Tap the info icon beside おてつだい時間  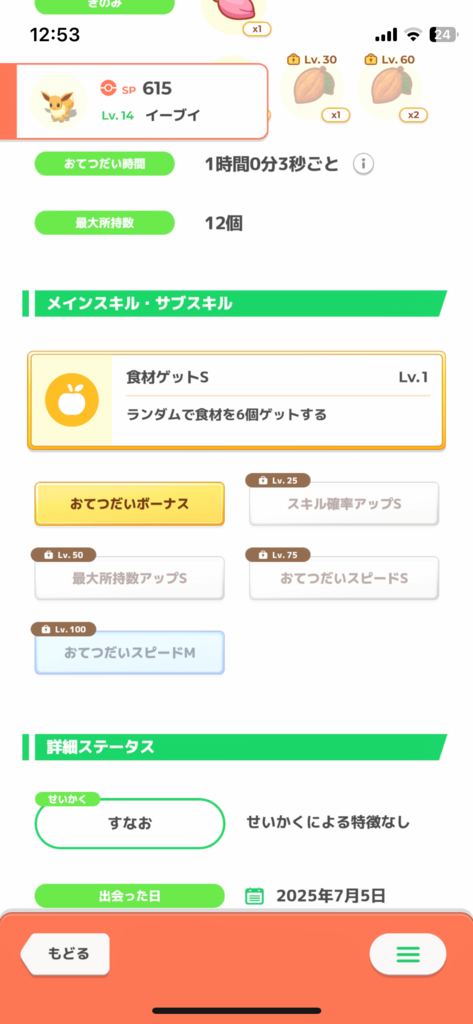pos(363,165)
